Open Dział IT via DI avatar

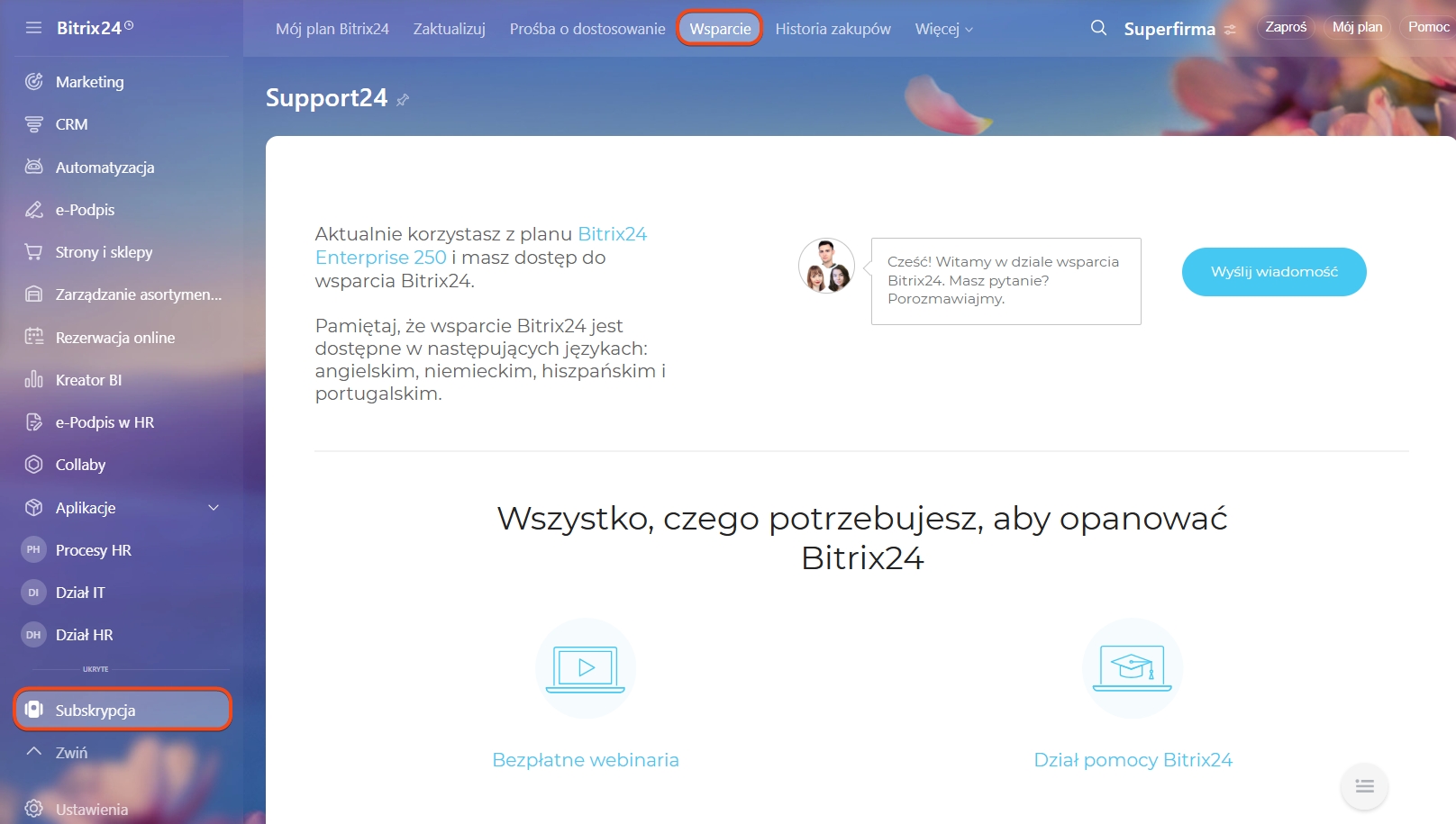[x=33, y=593]
